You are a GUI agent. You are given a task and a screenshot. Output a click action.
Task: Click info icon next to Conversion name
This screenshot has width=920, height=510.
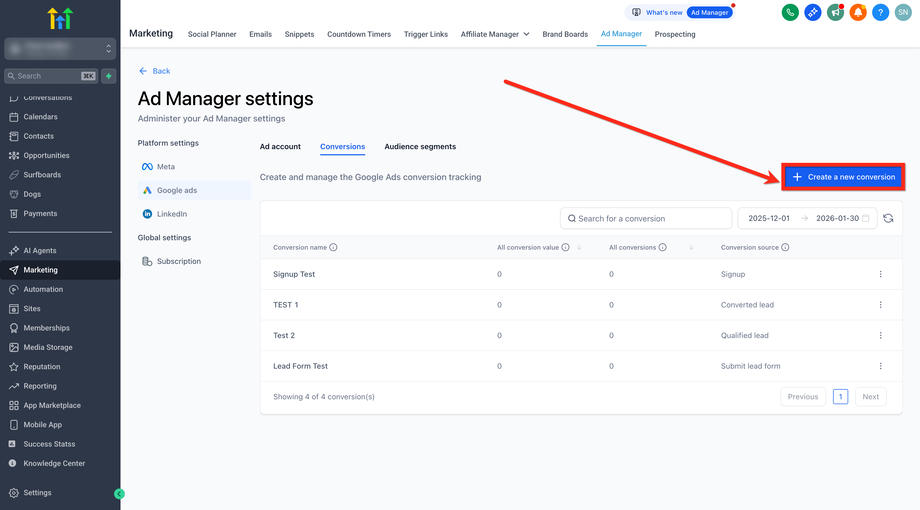coord(333,248)
